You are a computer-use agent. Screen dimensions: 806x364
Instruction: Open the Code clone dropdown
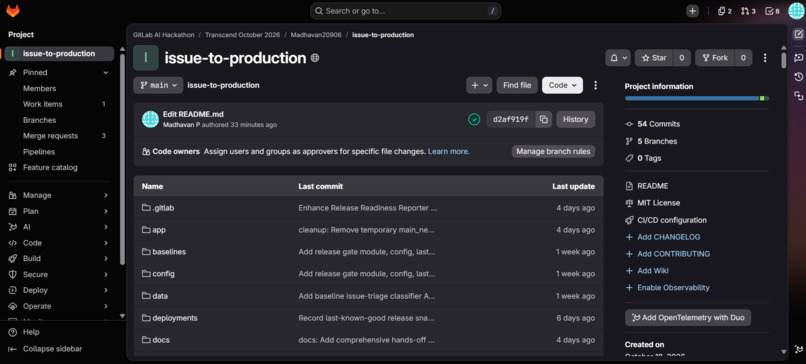[562, 85]
